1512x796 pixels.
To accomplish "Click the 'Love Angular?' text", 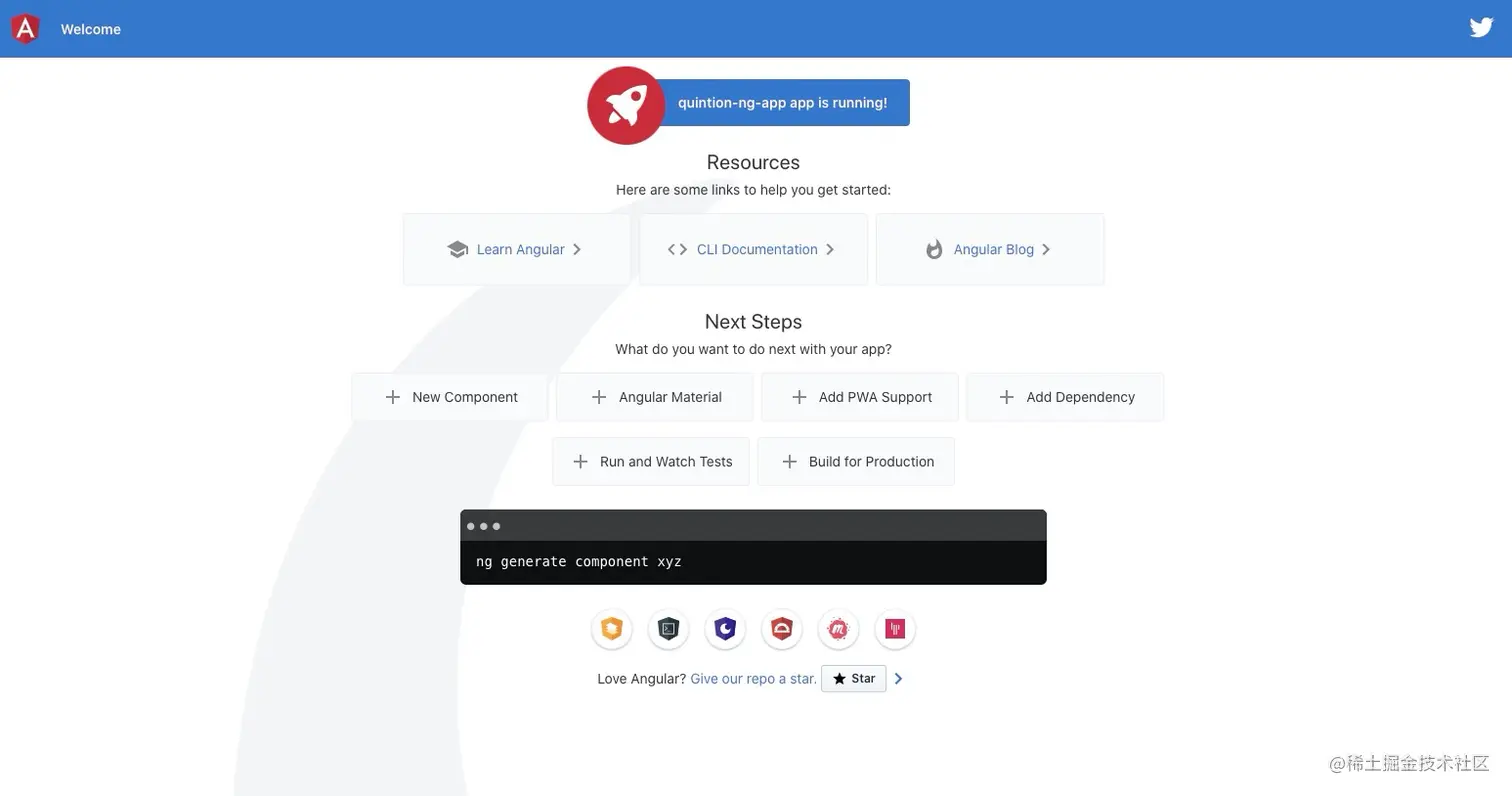I will pos(642,679).
